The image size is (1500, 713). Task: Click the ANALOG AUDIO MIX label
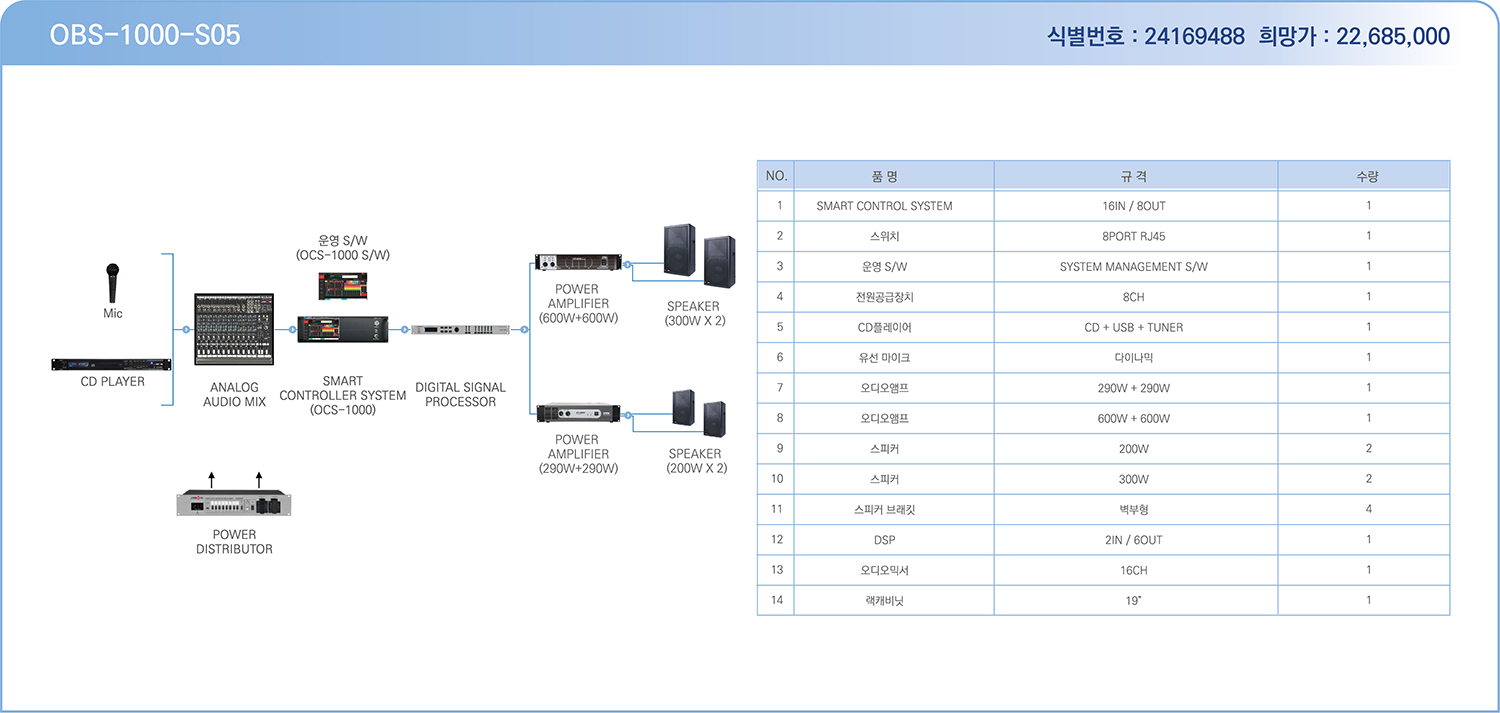pyautogui.click(x=234, y=394)
